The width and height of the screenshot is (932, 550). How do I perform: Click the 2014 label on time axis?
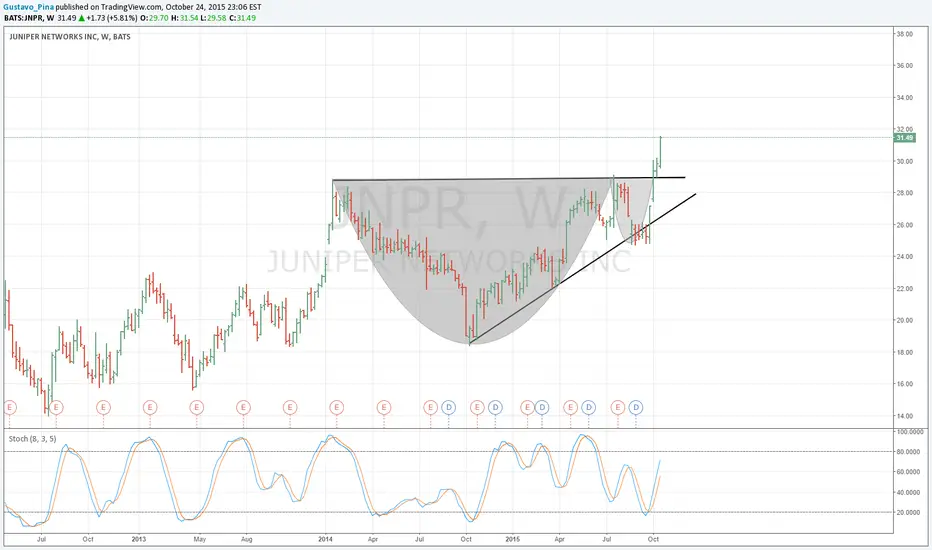pos(325,539)
